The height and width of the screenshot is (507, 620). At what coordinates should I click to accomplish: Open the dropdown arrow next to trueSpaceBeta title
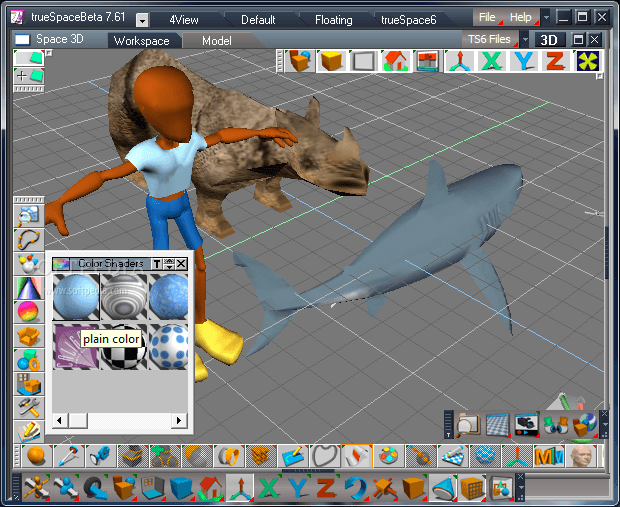tap(142, 20)
